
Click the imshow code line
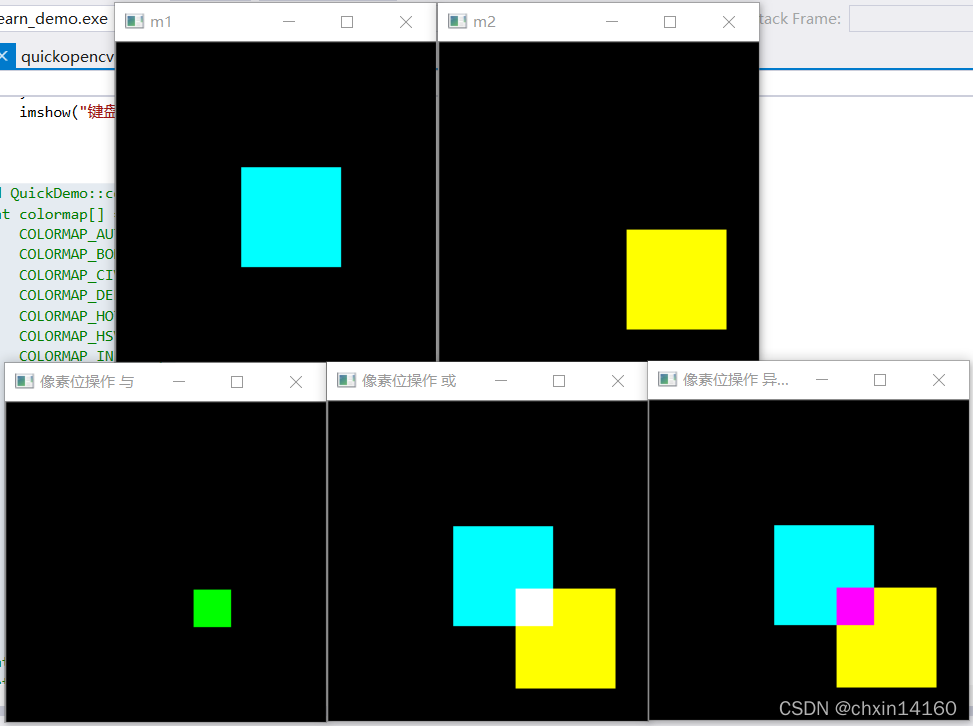pyautogui.click(x=67, y=112)
